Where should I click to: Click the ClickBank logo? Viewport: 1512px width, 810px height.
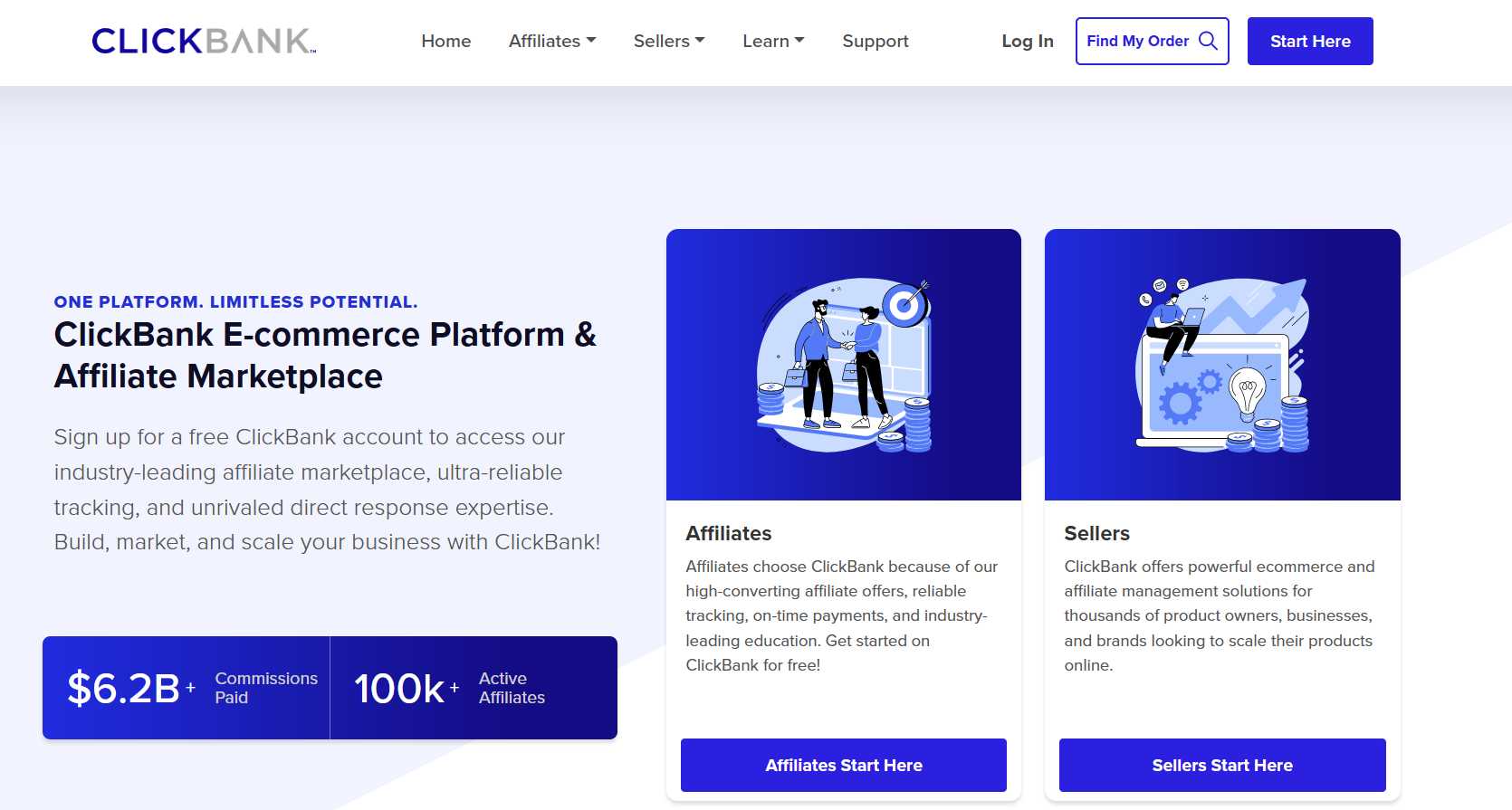tap(204, 42)
